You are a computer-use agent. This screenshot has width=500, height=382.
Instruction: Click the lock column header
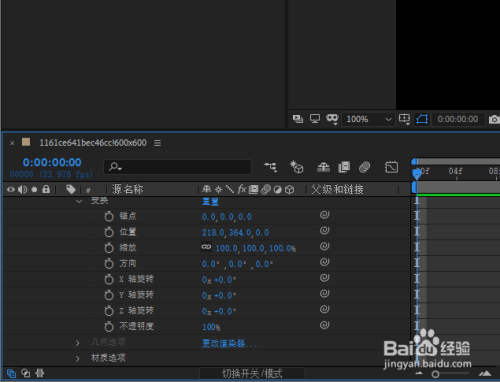point(46,189)
